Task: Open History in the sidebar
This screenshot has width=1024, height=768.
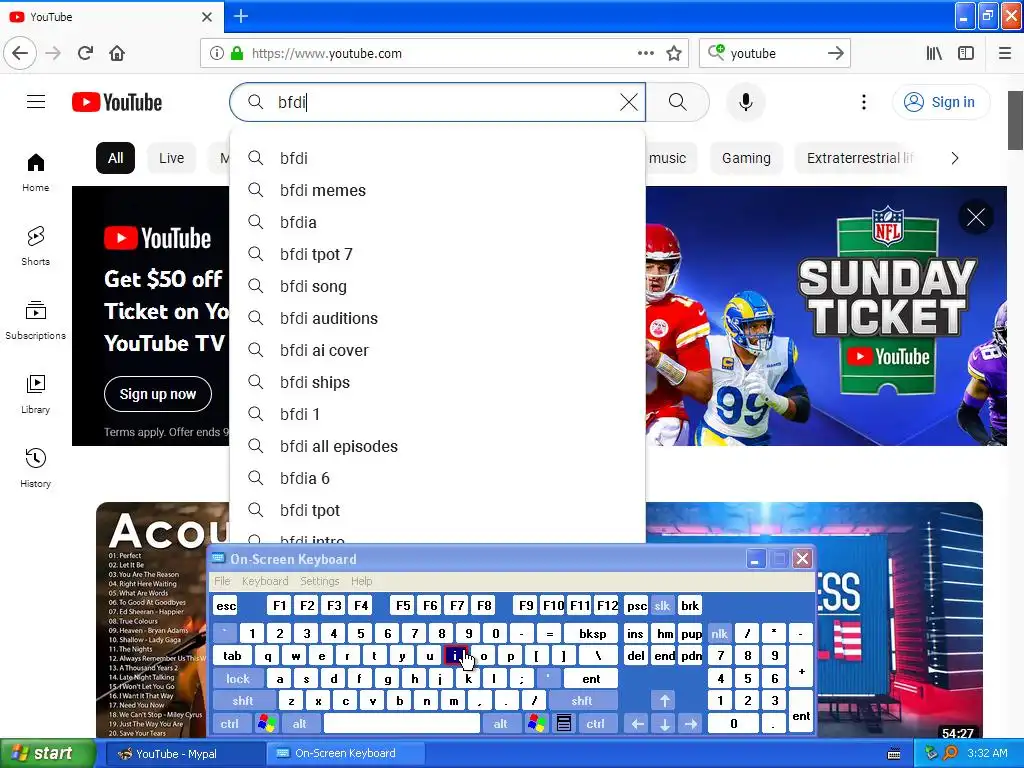Action: [35, 468]
